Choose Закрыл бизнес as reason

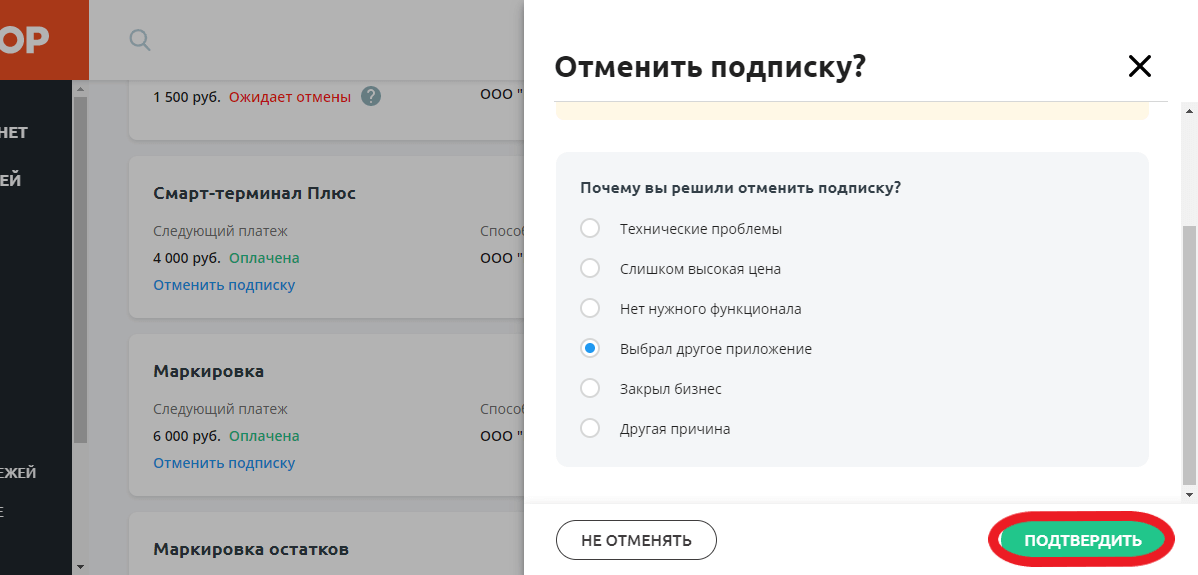590,388
